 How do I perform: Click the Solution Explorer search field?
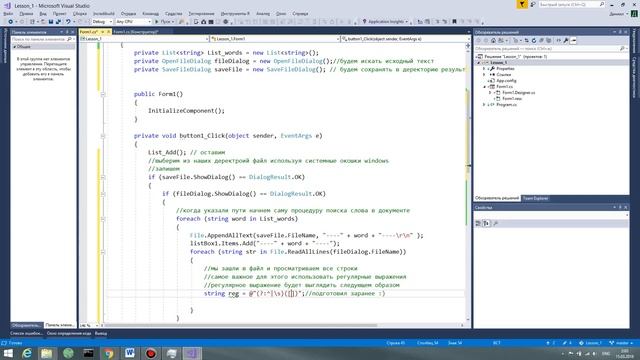[x=551, y=49]
